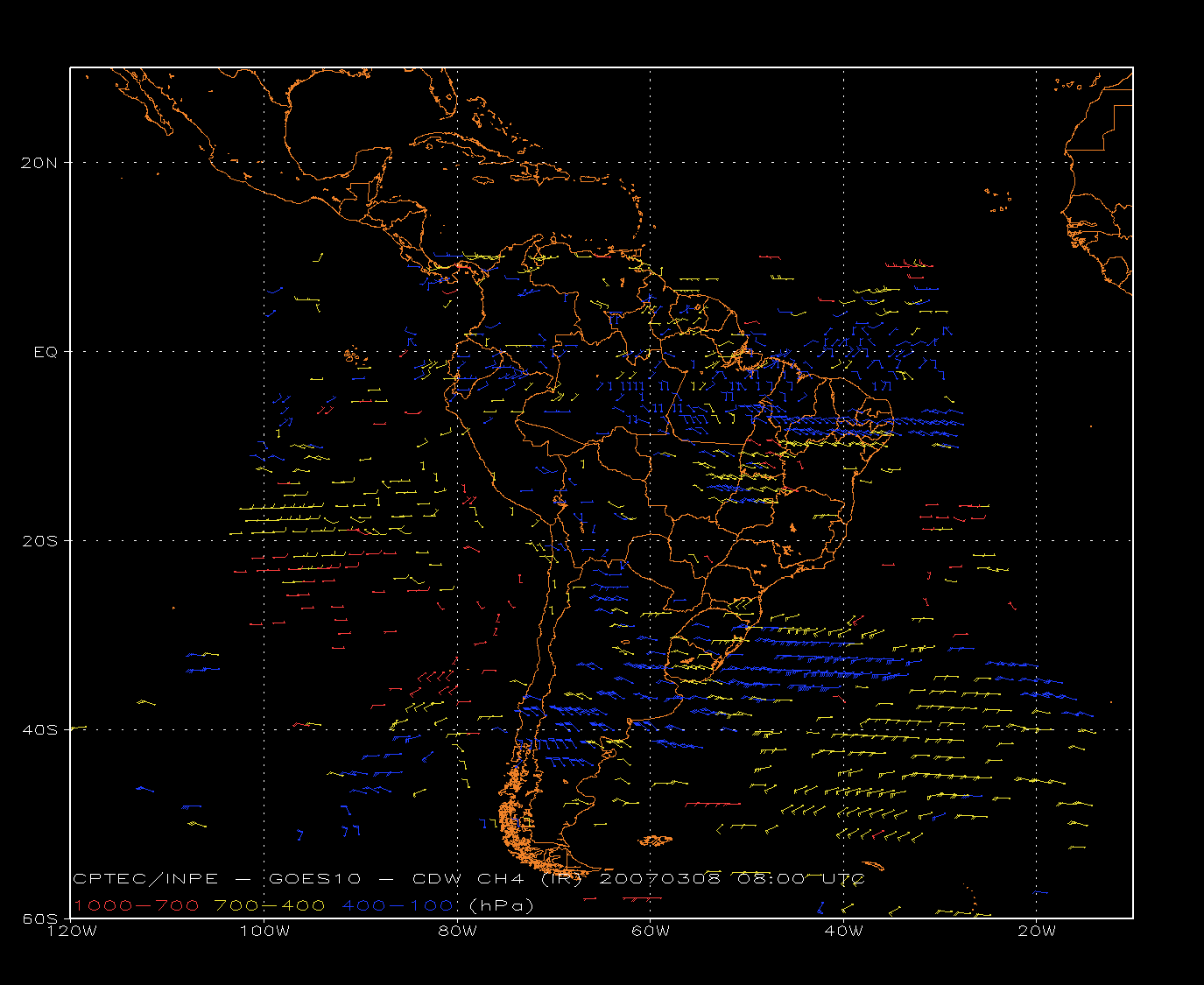The width and height of the screenshot is (1204, 985).
Task: Click the 100W longitude label
Action: pos(264,931)
